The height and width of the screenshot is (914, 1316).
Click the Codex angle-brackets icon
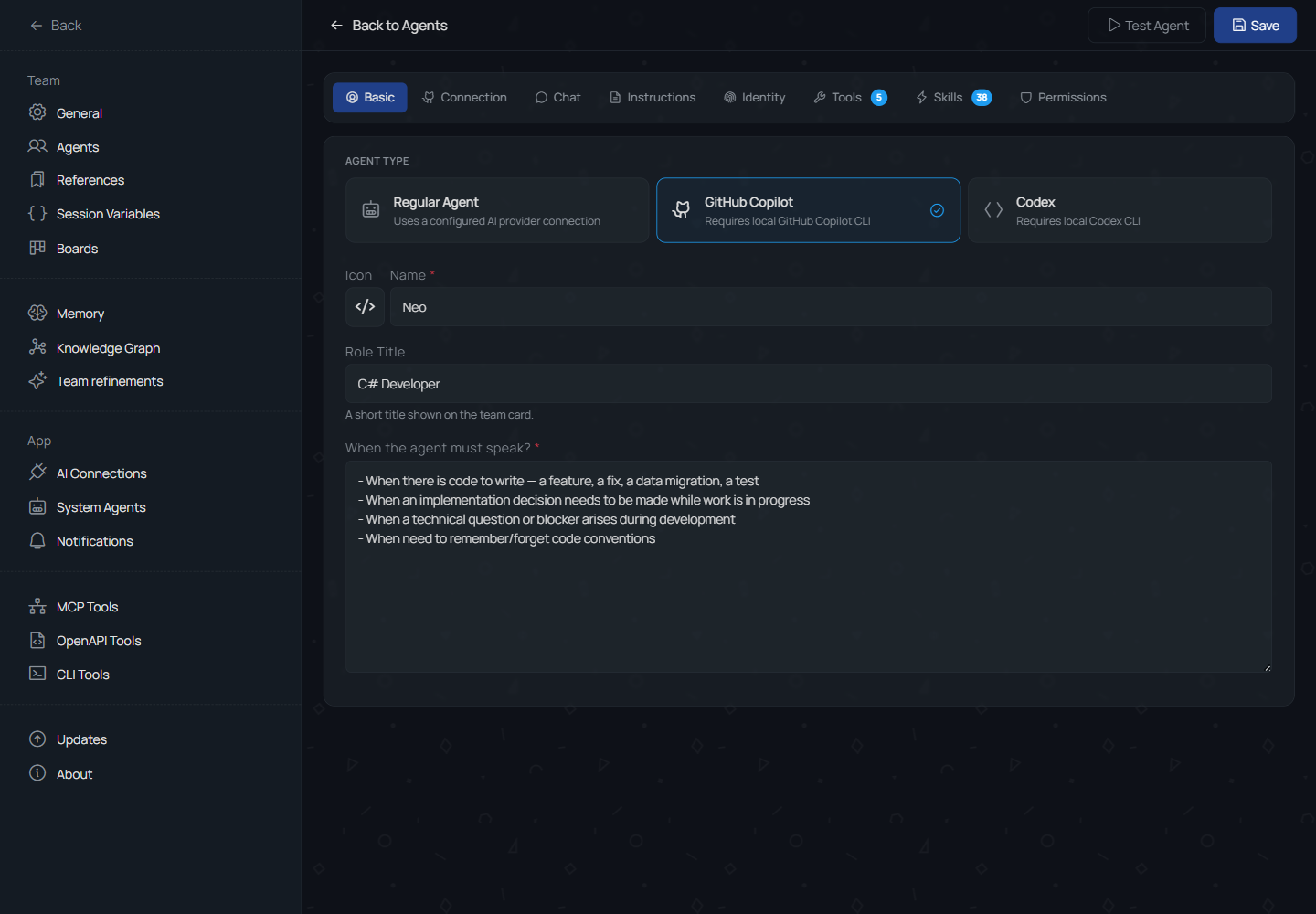pos(993,210)
